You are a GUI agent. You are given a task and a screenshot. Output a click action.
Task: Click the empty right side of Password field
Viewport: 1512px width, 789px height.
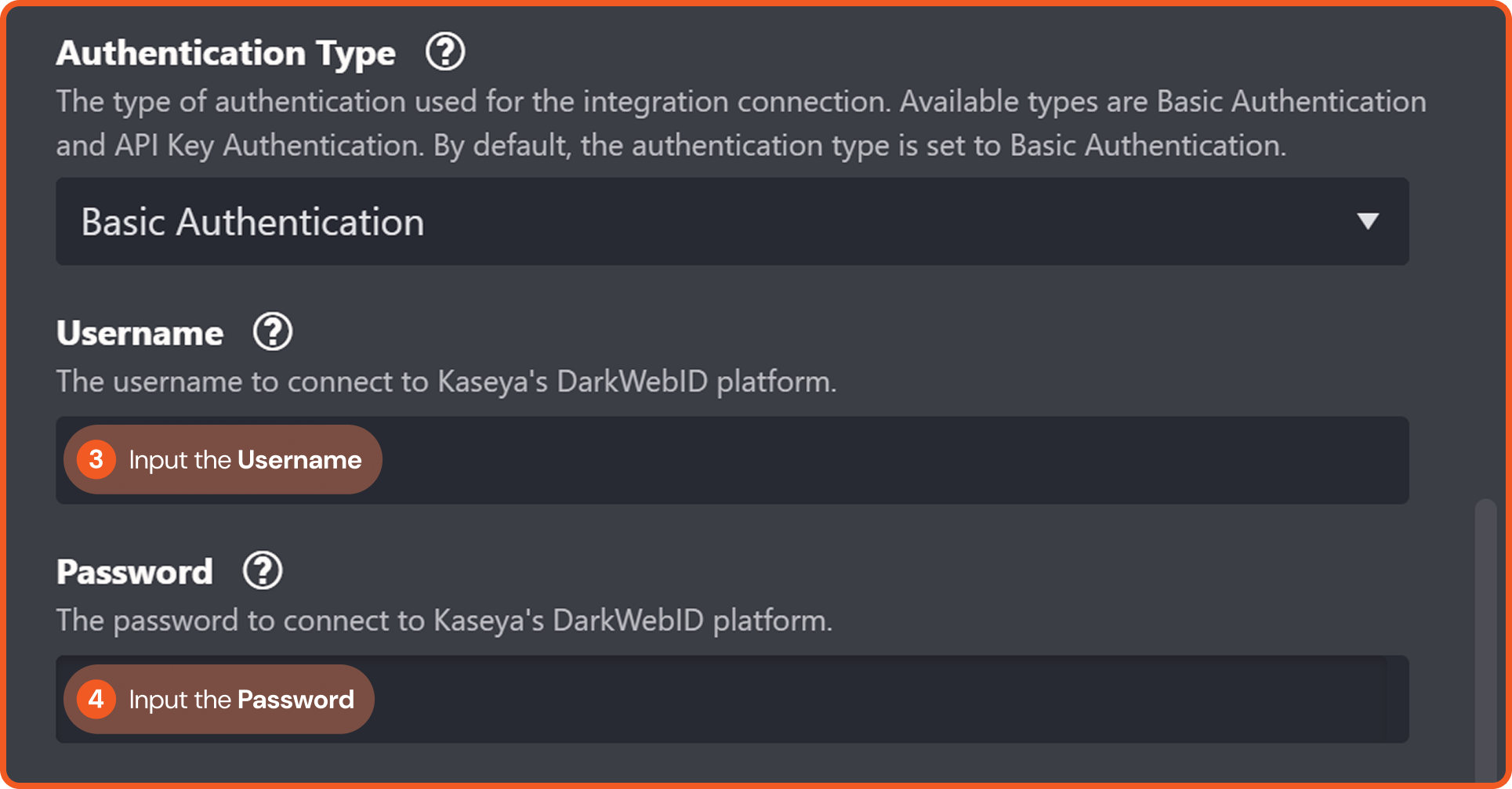[x=1176, y=699]
